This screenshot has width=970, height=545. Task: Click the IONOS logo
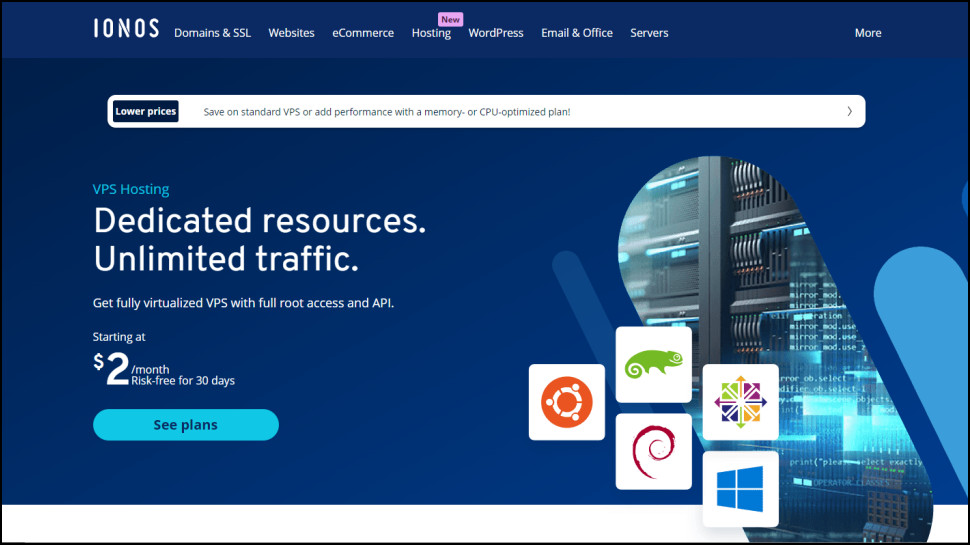tap(126, 28)
